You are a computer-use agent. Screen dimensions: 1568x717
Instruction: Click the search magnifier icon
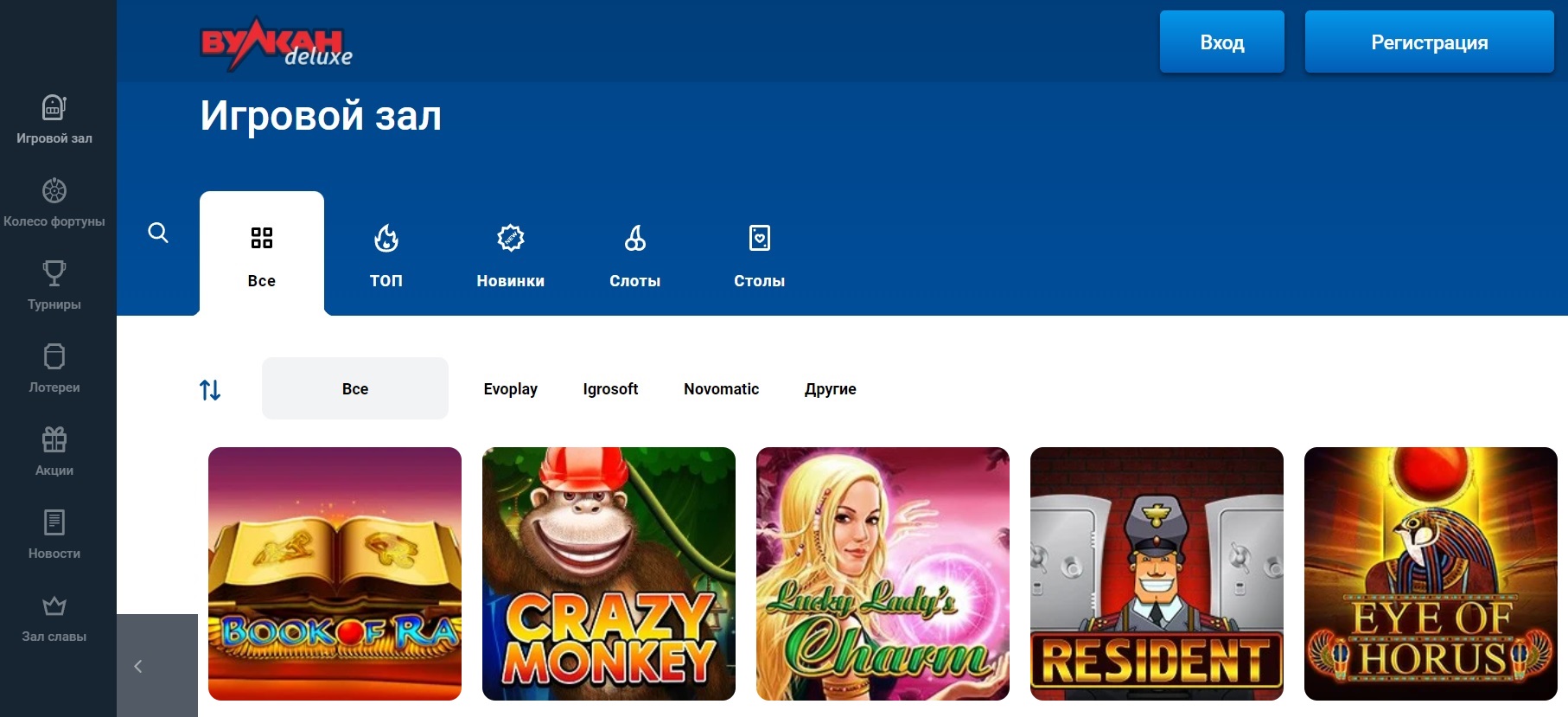click(158, 233)
